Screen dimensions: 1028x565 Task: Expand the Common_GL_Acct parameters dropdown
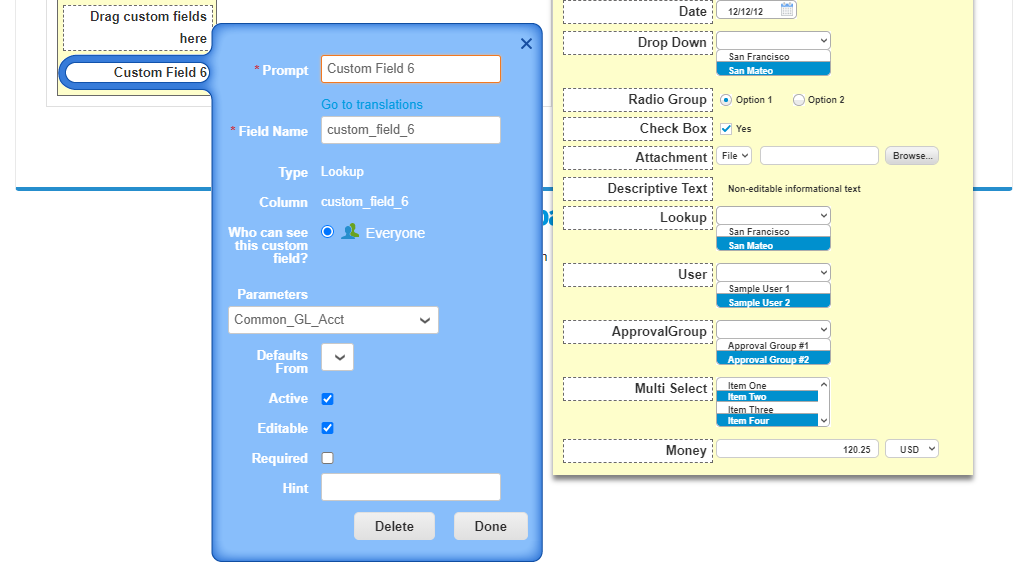click(x=333, y=320)
